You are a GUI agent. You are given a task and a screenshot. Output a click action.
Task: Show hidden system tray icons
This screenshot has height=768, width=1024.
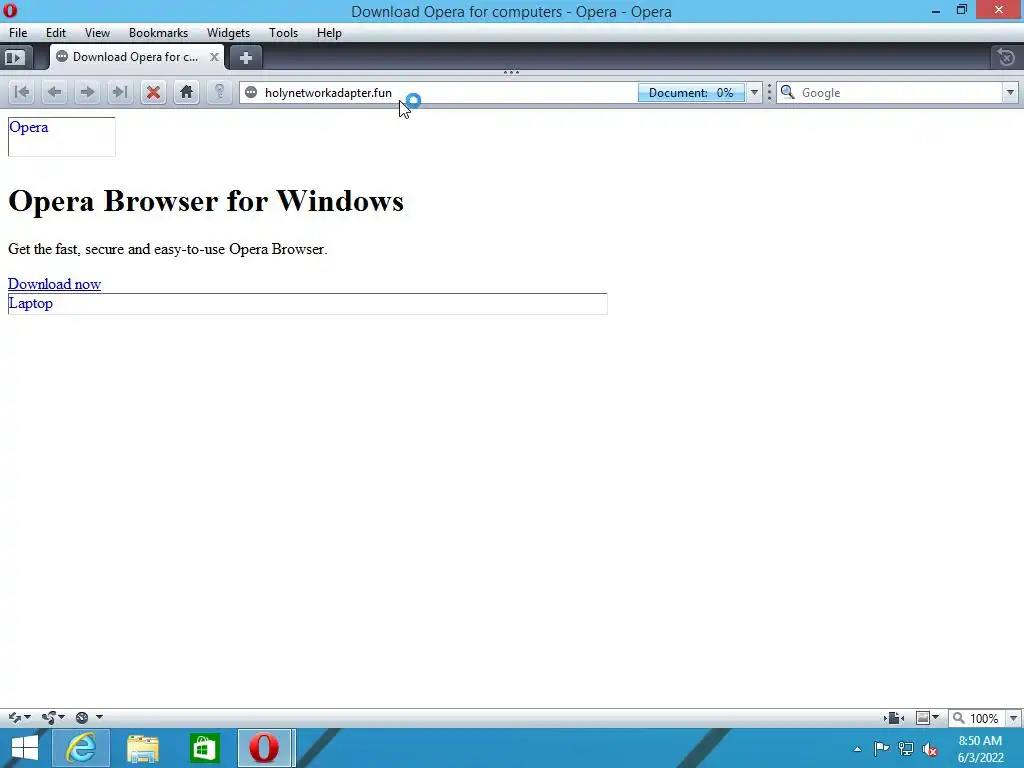[x=857, y=749]
